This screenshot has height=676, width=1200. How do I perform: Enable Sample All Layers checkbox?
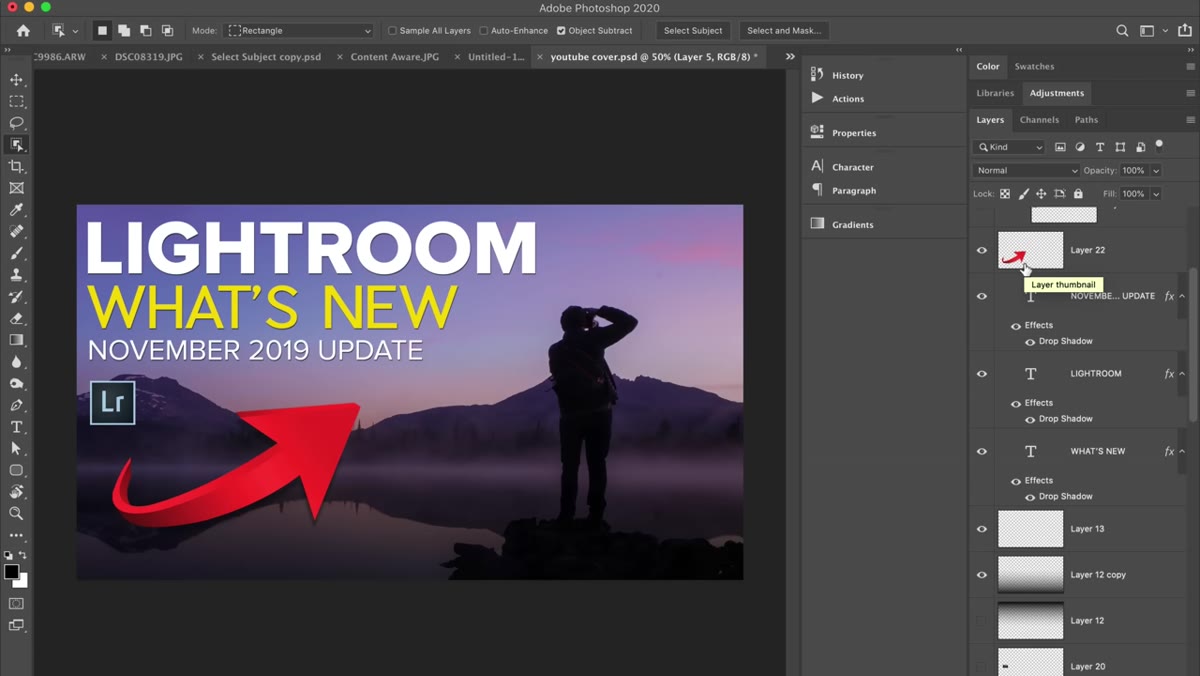392,31
